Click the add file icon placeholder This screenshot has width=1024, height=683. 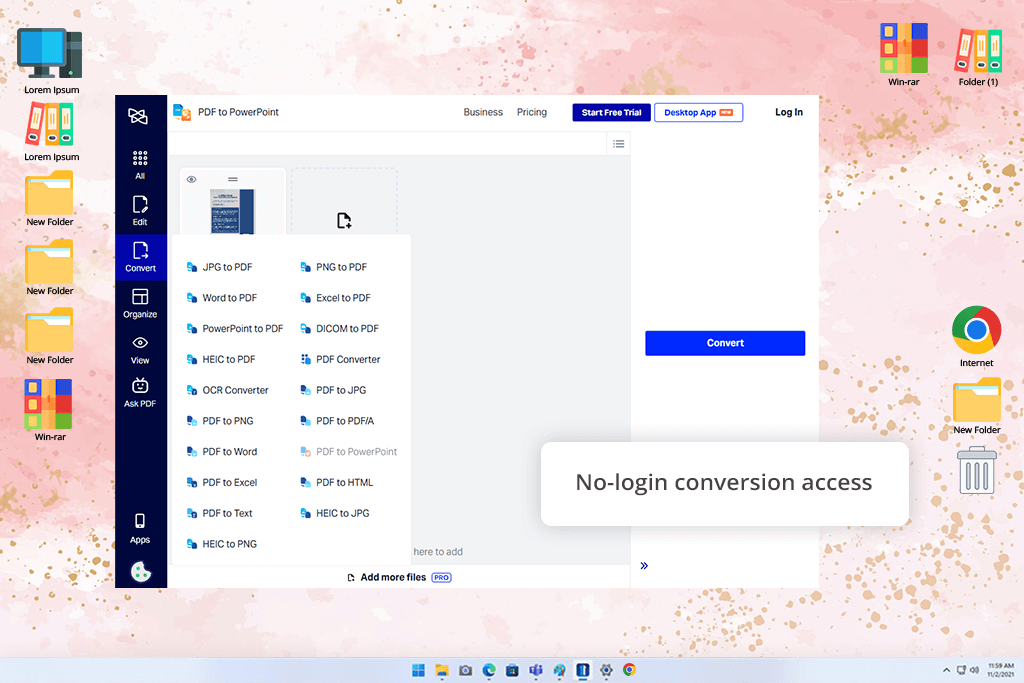point(344,221)
